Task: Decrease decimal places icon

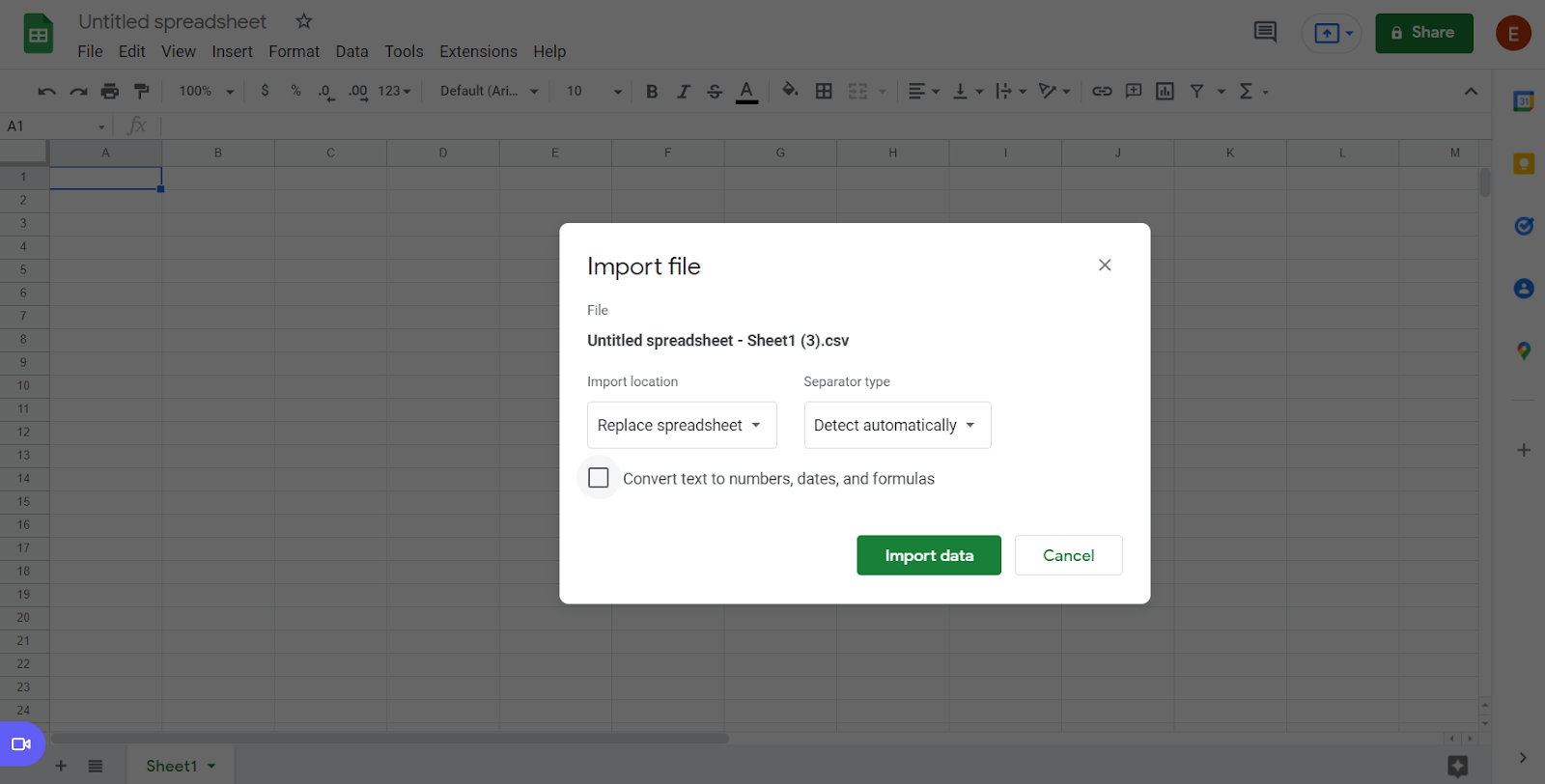Action: point(326,91)
